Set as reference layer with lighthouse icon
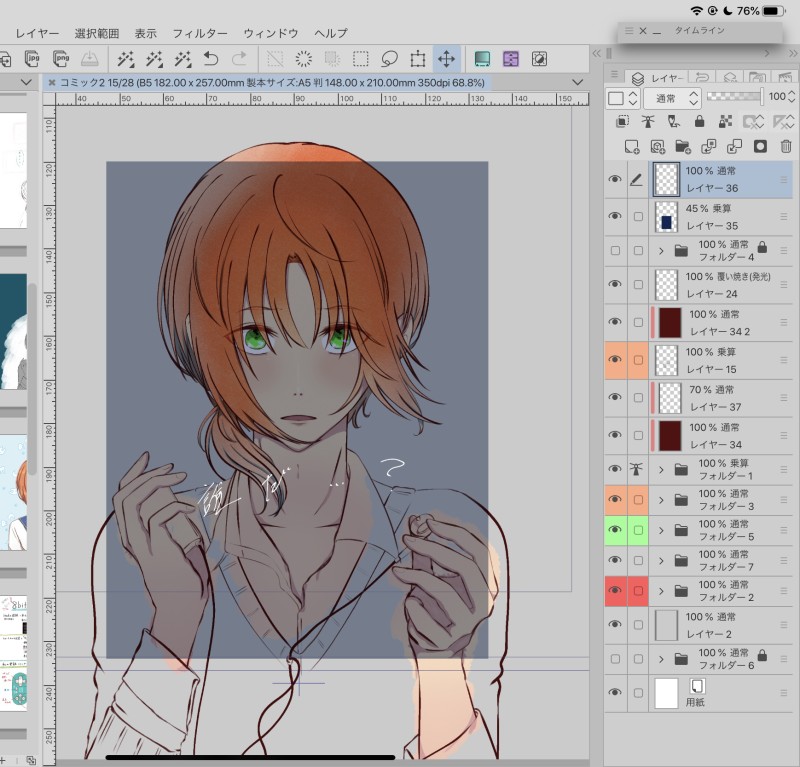The image size is (800, 767). coord(648,121)
